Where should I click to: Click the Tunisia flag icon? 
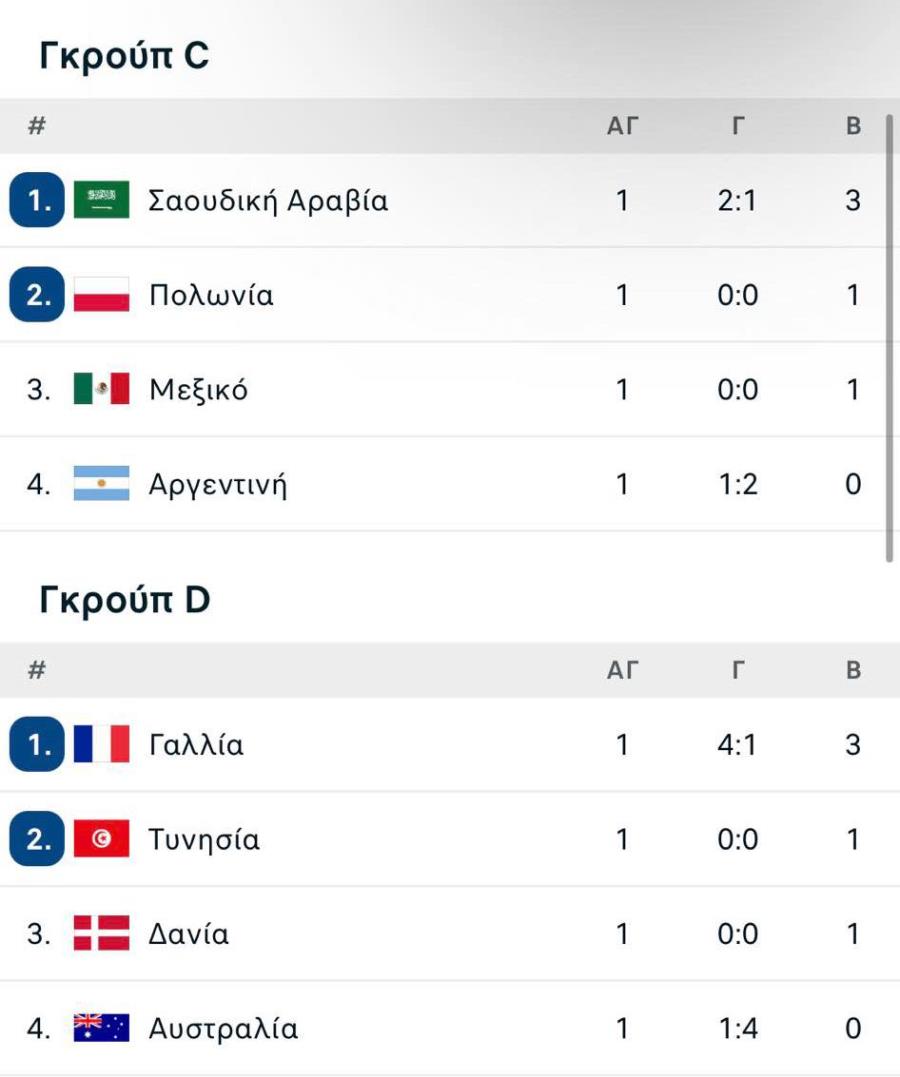click(x=101, y=839)
